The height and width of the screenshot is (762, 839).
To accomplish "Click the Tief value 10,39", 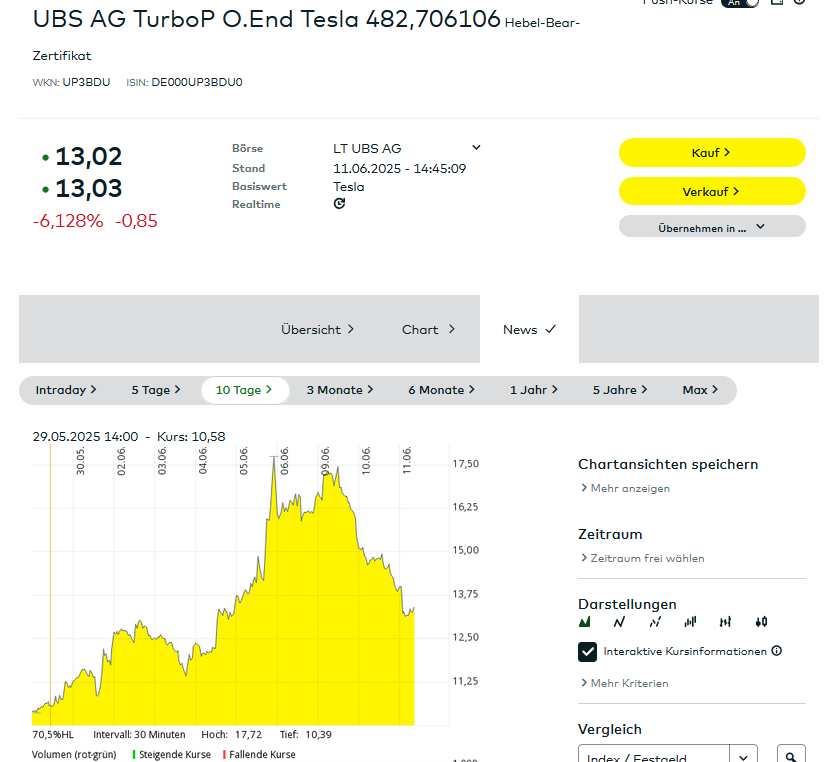I will [318, 735].
